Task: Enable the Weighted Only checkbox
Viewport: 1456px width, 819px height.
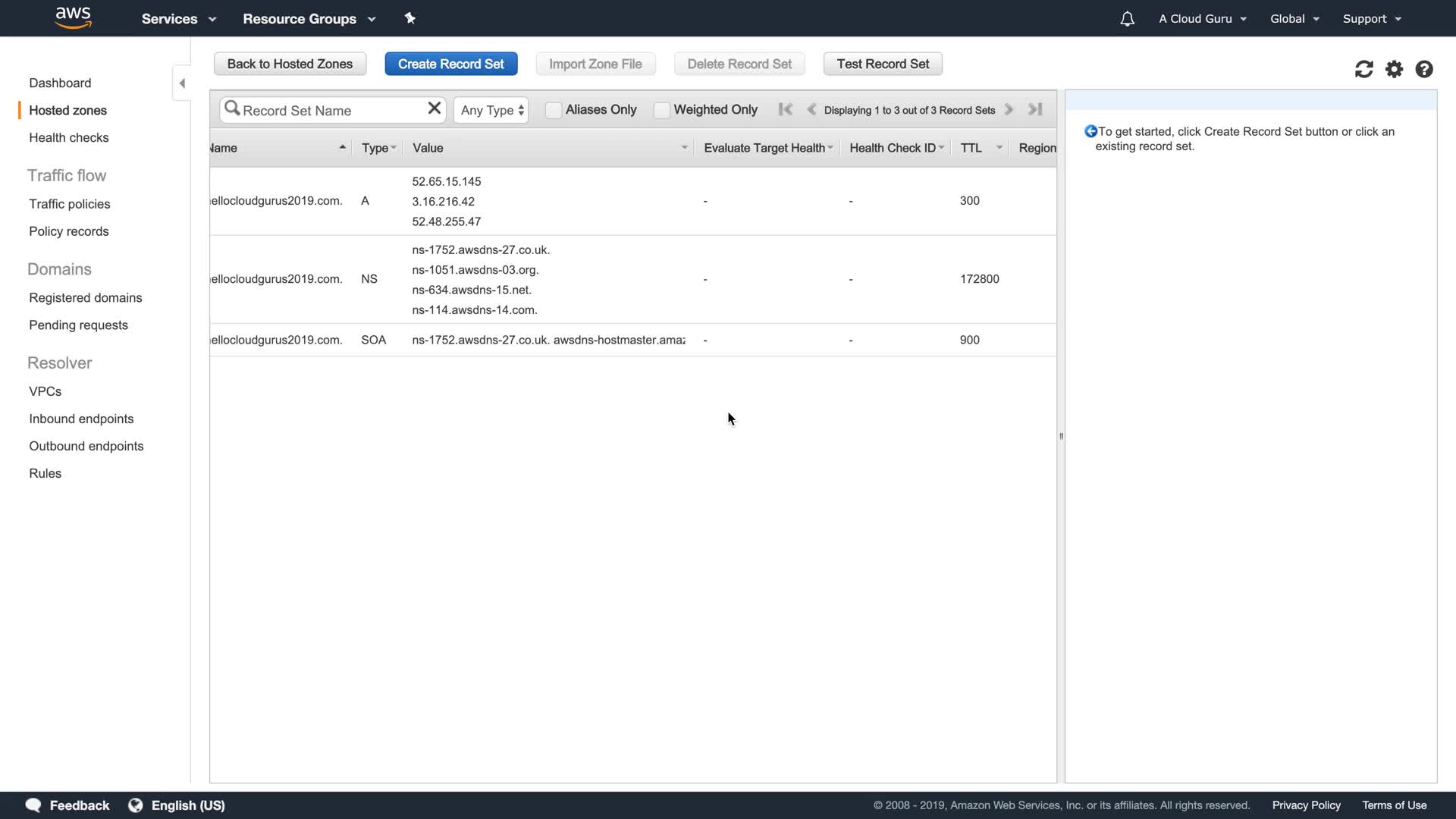Action: coord(661,110)
